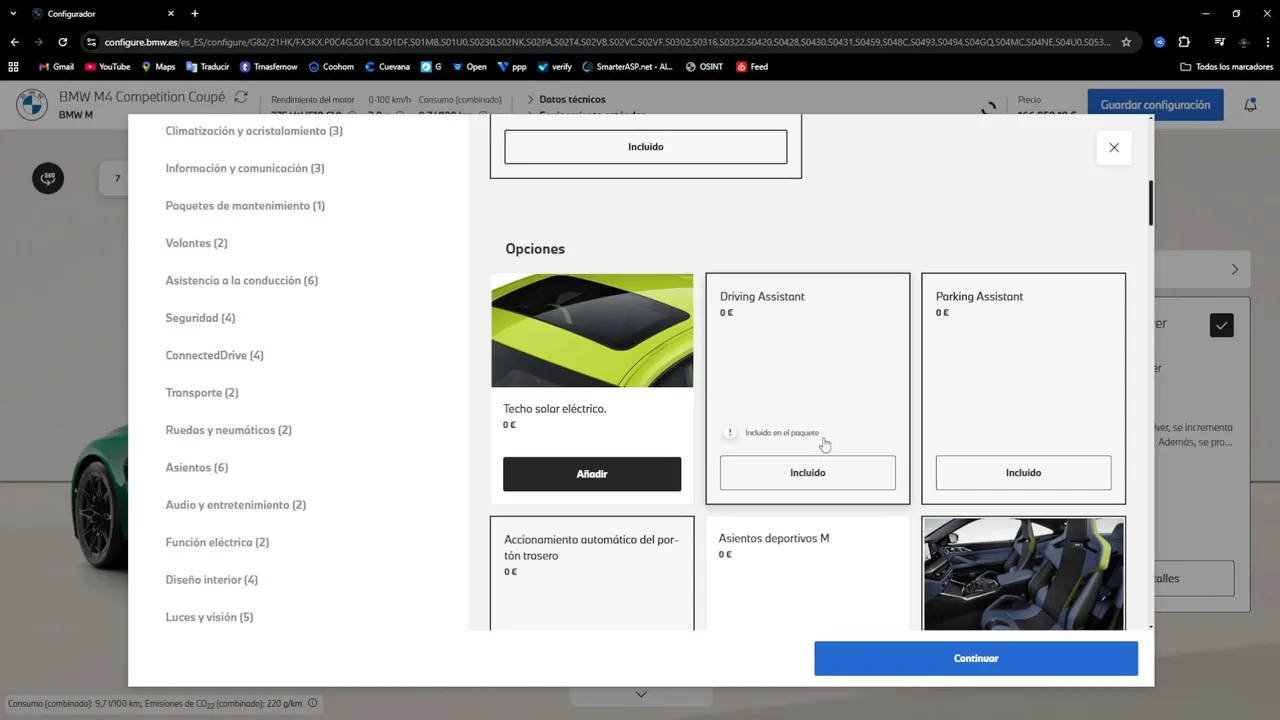Open Cuevana bookmark
This screenshot has width=1280, height=720.
[387, 67]
